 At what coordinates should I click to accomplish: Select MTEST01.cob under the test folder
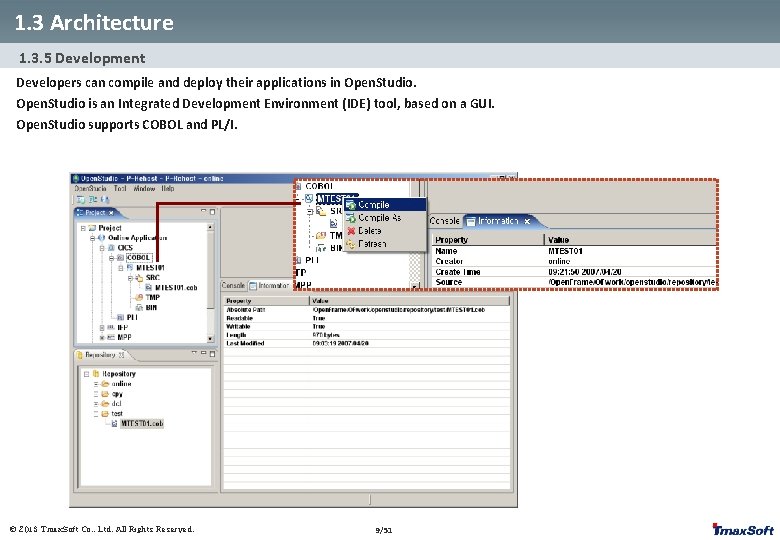142,424
